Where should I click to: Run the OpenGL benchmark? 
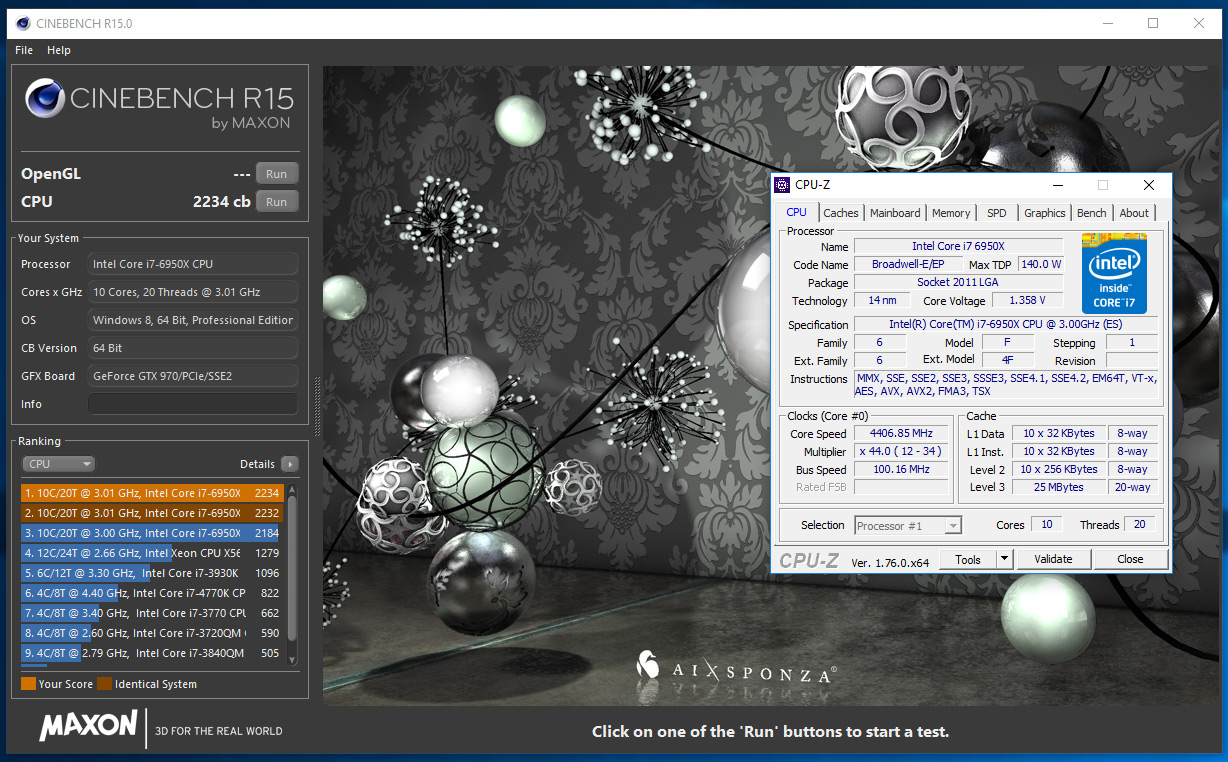click(x=277, y=174)
